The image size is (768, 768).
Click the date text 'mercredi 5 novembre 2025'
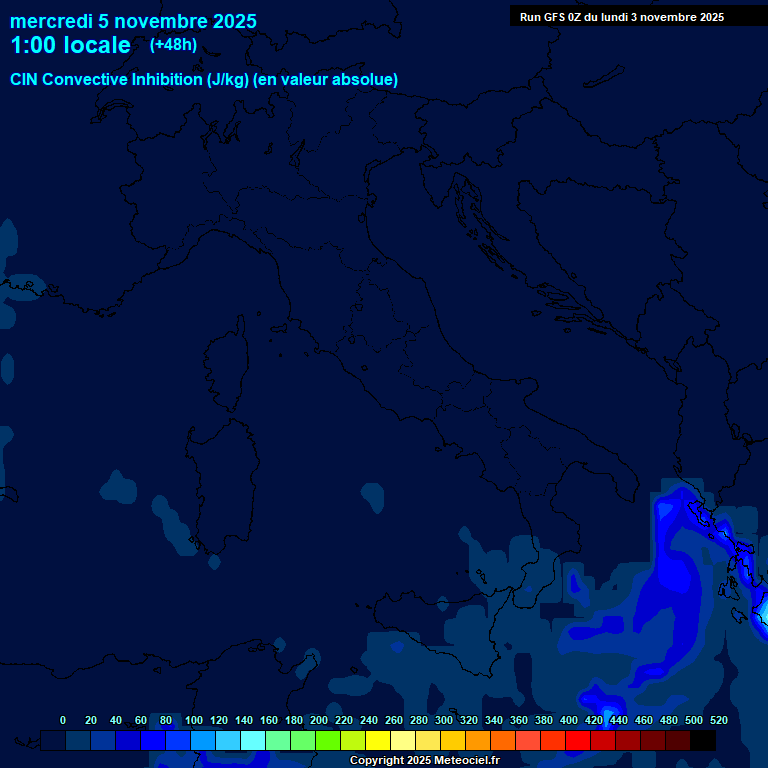pyautogui.click(x=133, y=21)
